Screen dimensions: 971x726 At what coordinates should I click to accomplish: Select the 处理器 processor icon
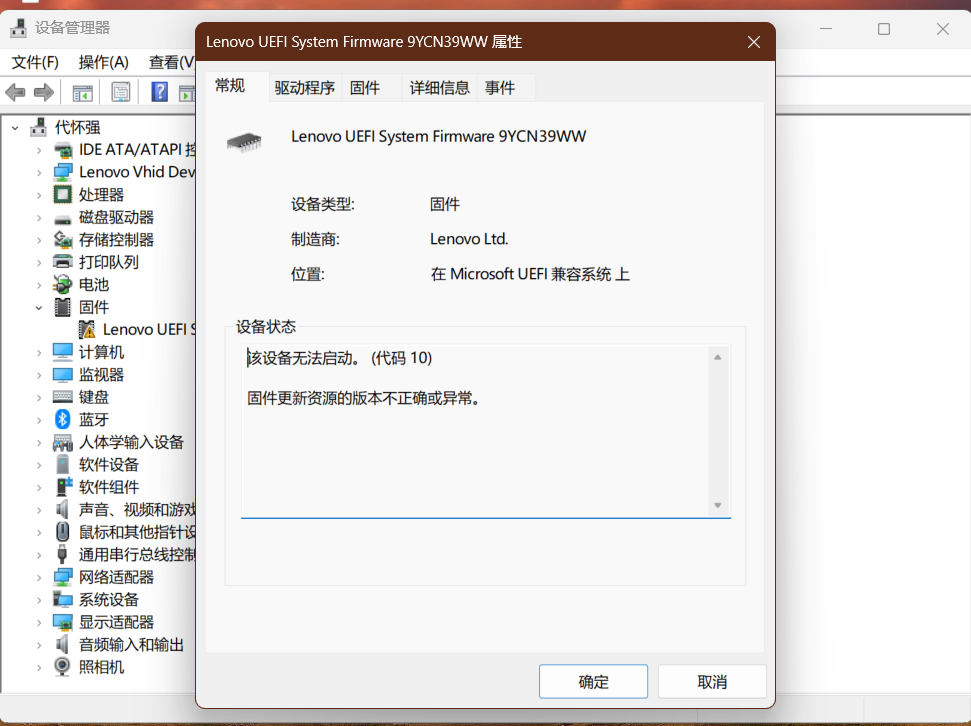[63, 195]
